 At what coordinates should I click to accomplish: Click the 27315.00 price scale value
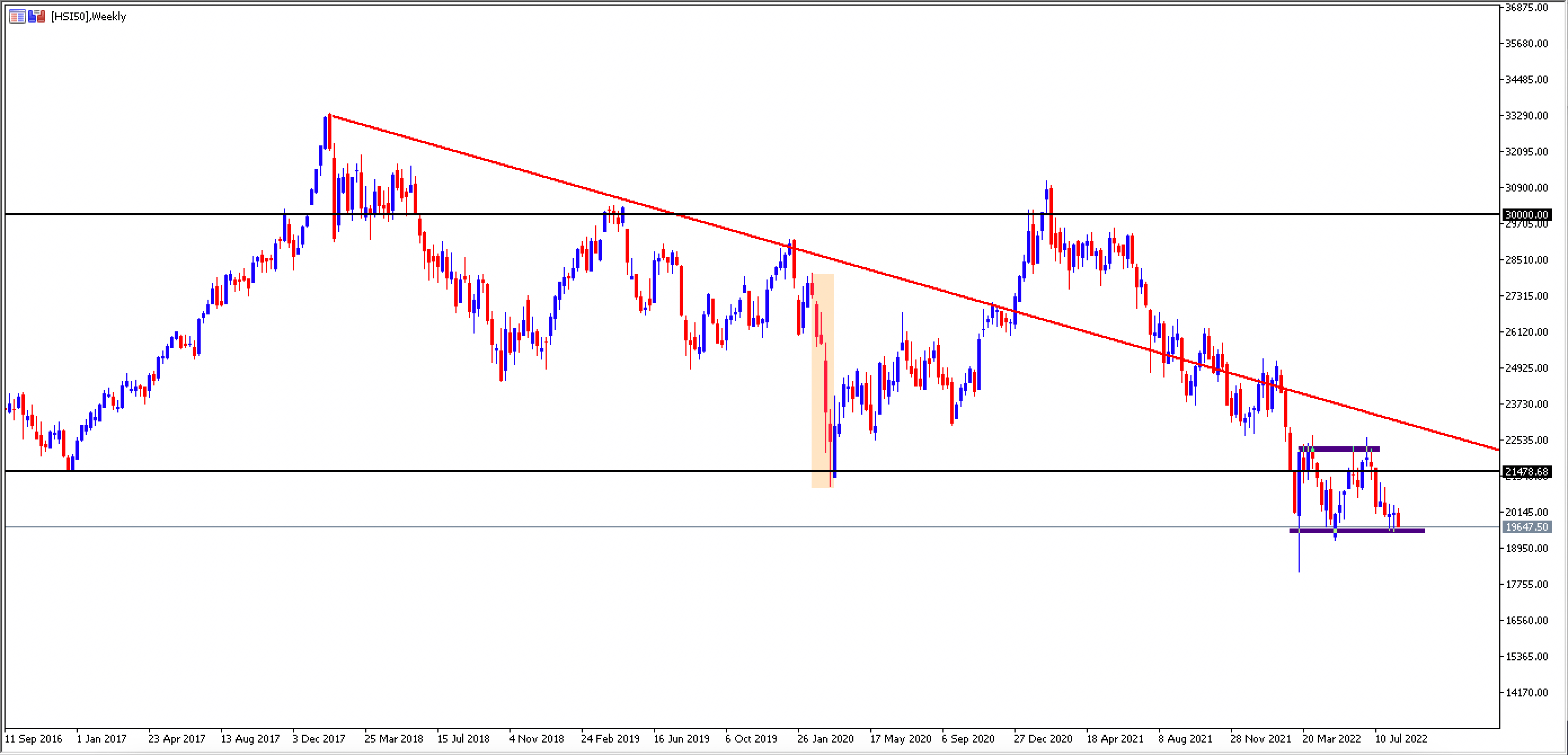tap(1526, 296)
